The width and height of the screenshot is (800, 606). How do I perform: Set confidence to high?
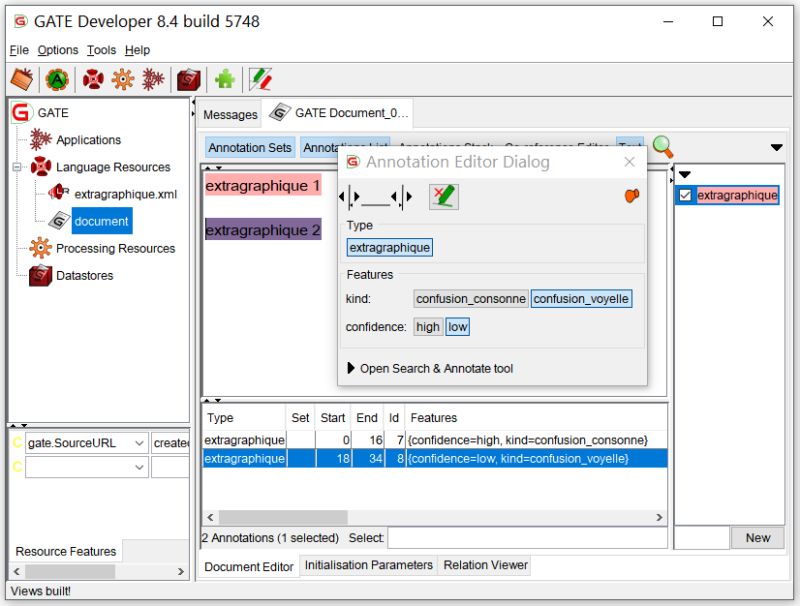[x=428, y=326]
